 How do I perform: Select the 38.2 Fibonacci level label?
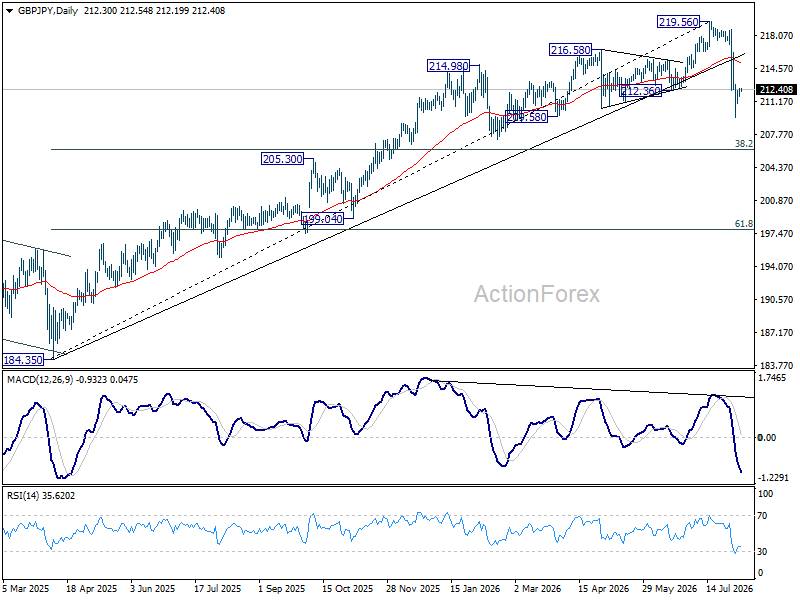pyautogui.click(x=743, y=144)
